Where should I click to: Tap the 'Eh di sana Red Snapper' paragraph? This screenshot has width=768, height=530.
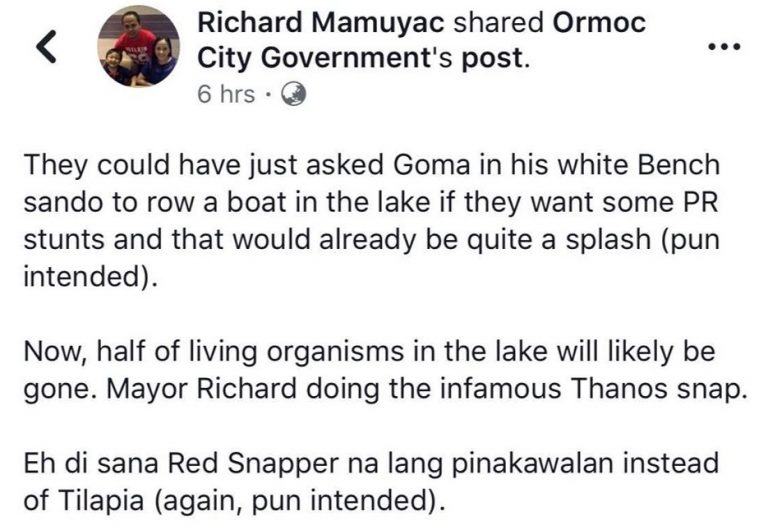pyautogui.click(x=371, y=482)
